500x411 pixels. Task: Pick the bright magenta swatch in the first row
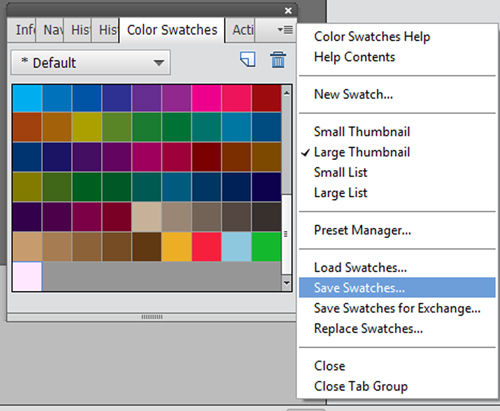click(206, 98)
